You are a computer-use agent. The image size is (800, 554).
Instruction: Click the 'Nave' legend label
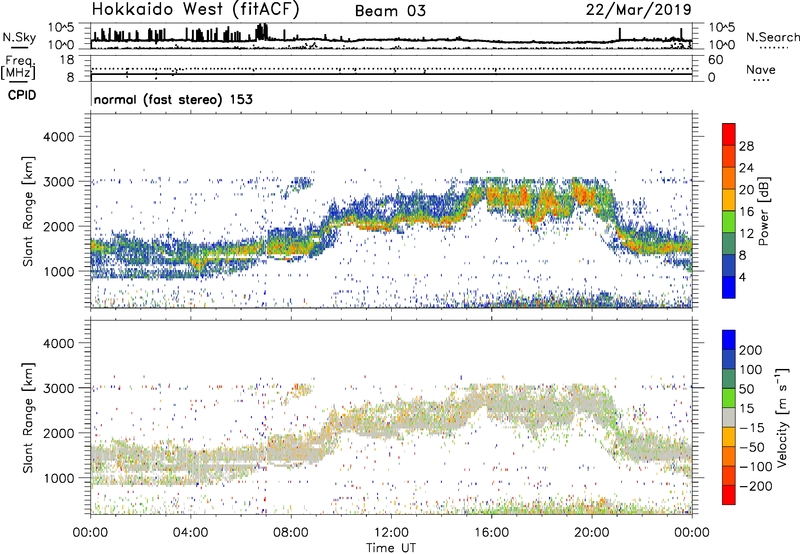(761, 69)
